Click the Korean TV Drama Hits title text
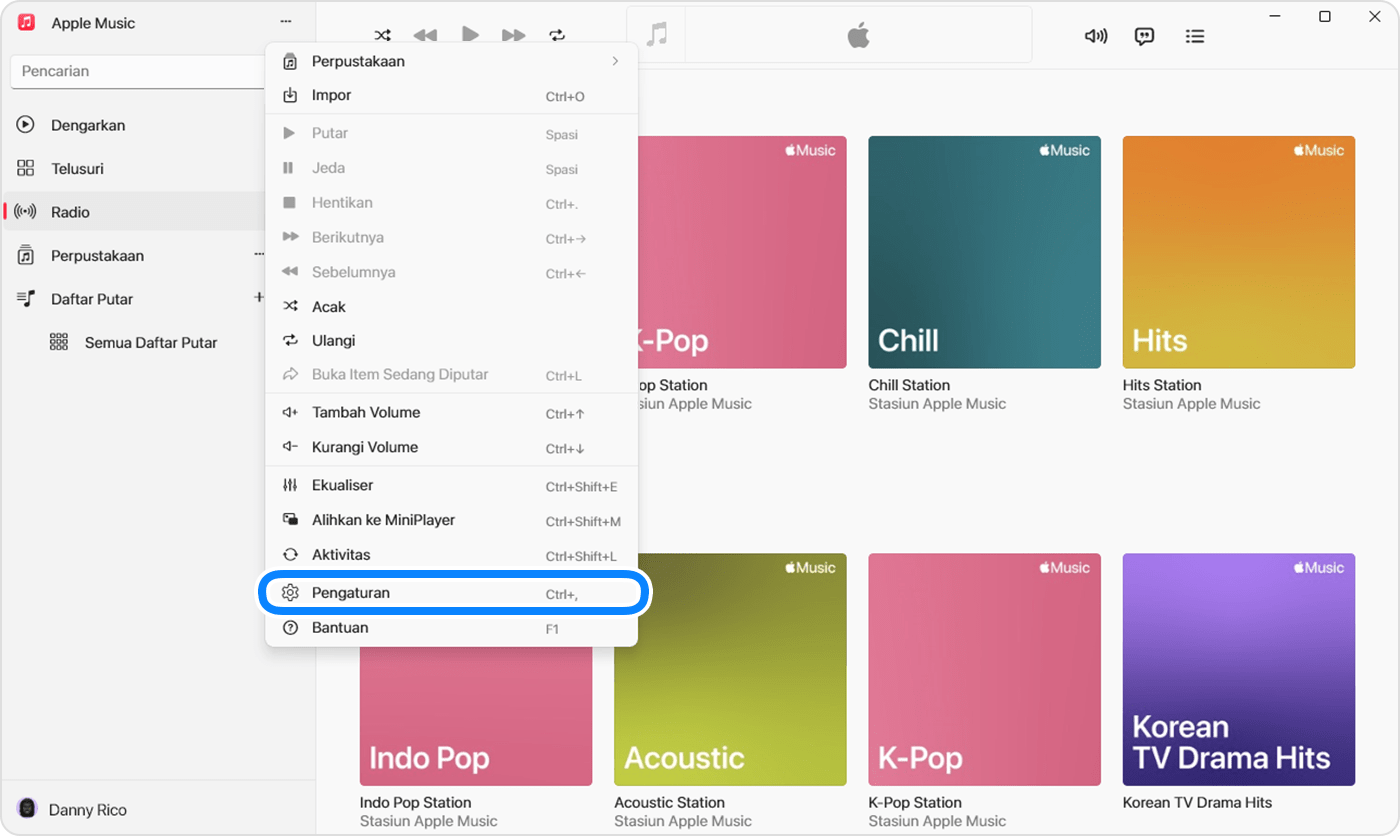 [x=1197, y=802]
